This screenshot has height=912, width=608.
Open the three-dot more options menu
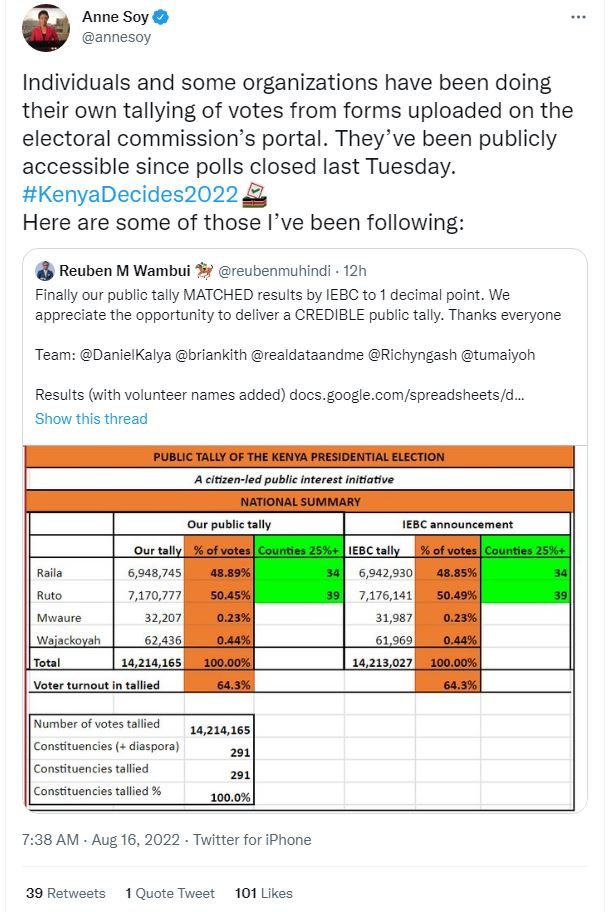(578, 18)
